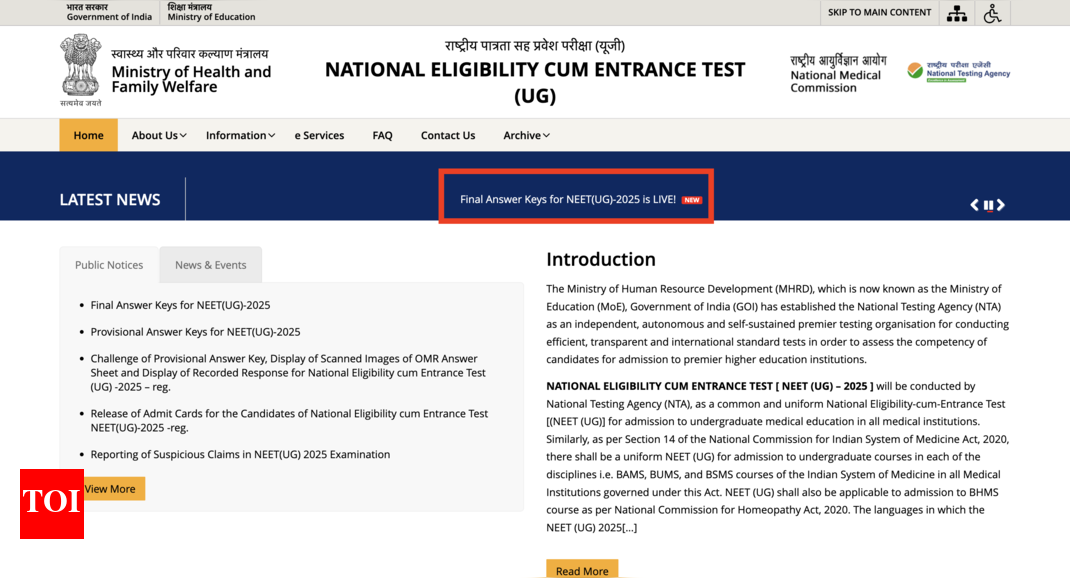This screenshot has height=578, width=1070.
Task: Expand the About Us dropdown menu
Action: (159, 135)
